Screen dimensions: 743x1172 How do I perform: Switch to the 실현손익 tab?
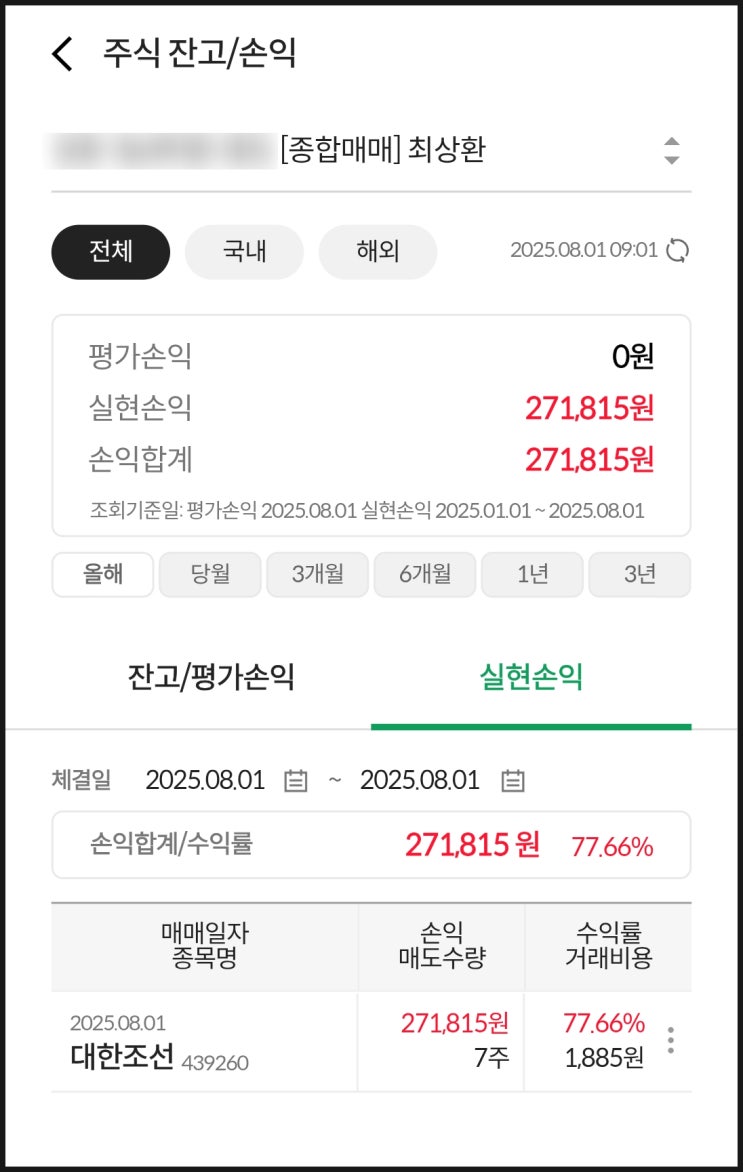[x=531, y=678]
